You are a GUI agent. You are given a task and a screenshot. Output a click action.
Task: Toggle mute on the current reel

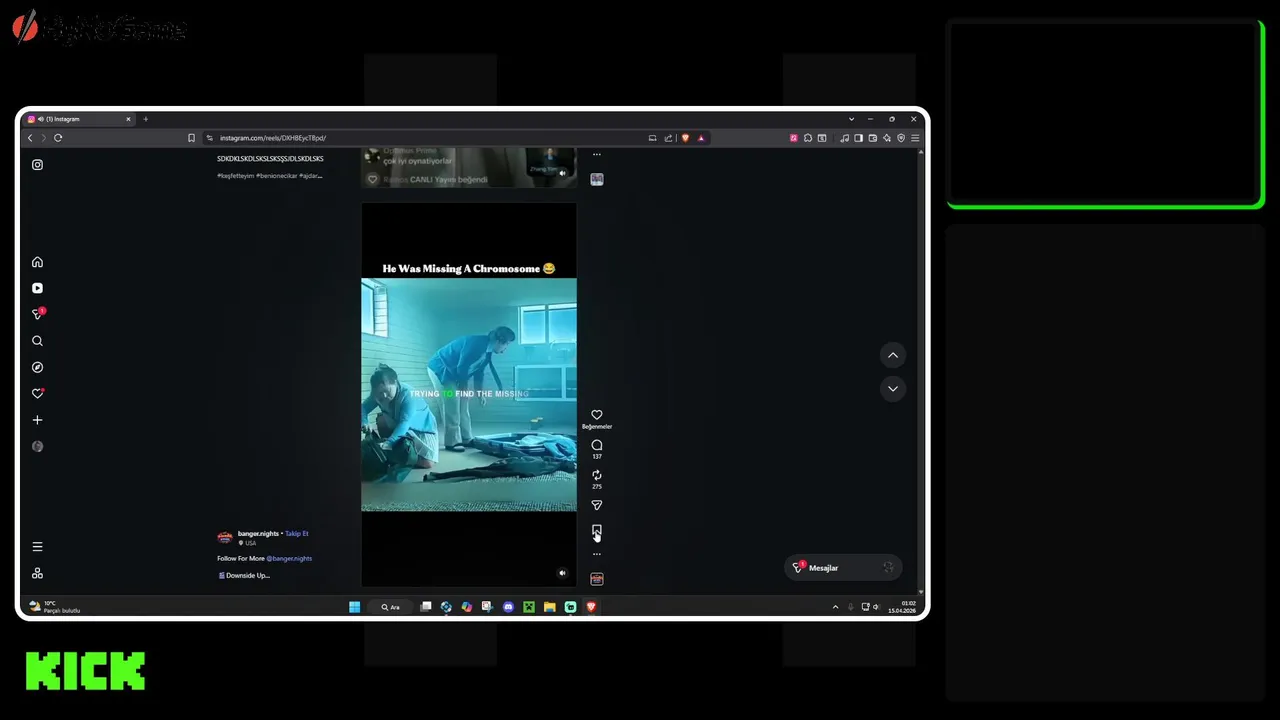[562, 573]
